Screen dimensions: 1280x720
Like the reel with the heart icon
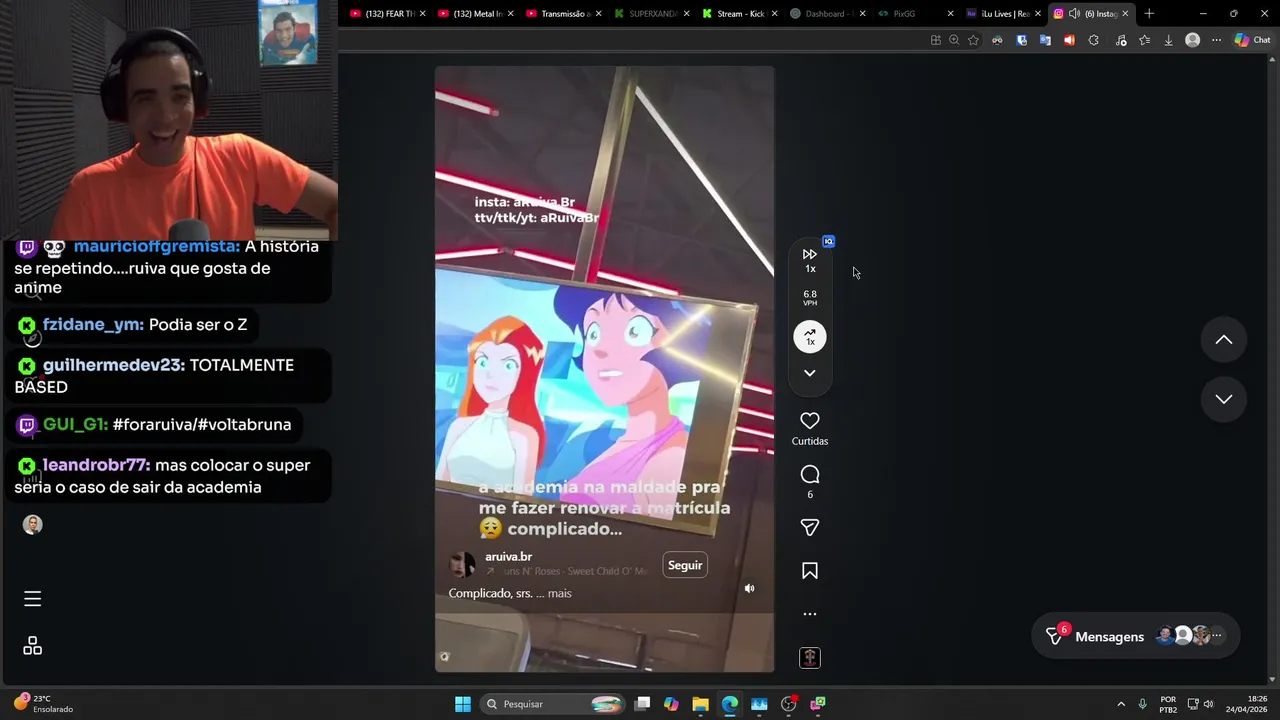click(810, 421)
